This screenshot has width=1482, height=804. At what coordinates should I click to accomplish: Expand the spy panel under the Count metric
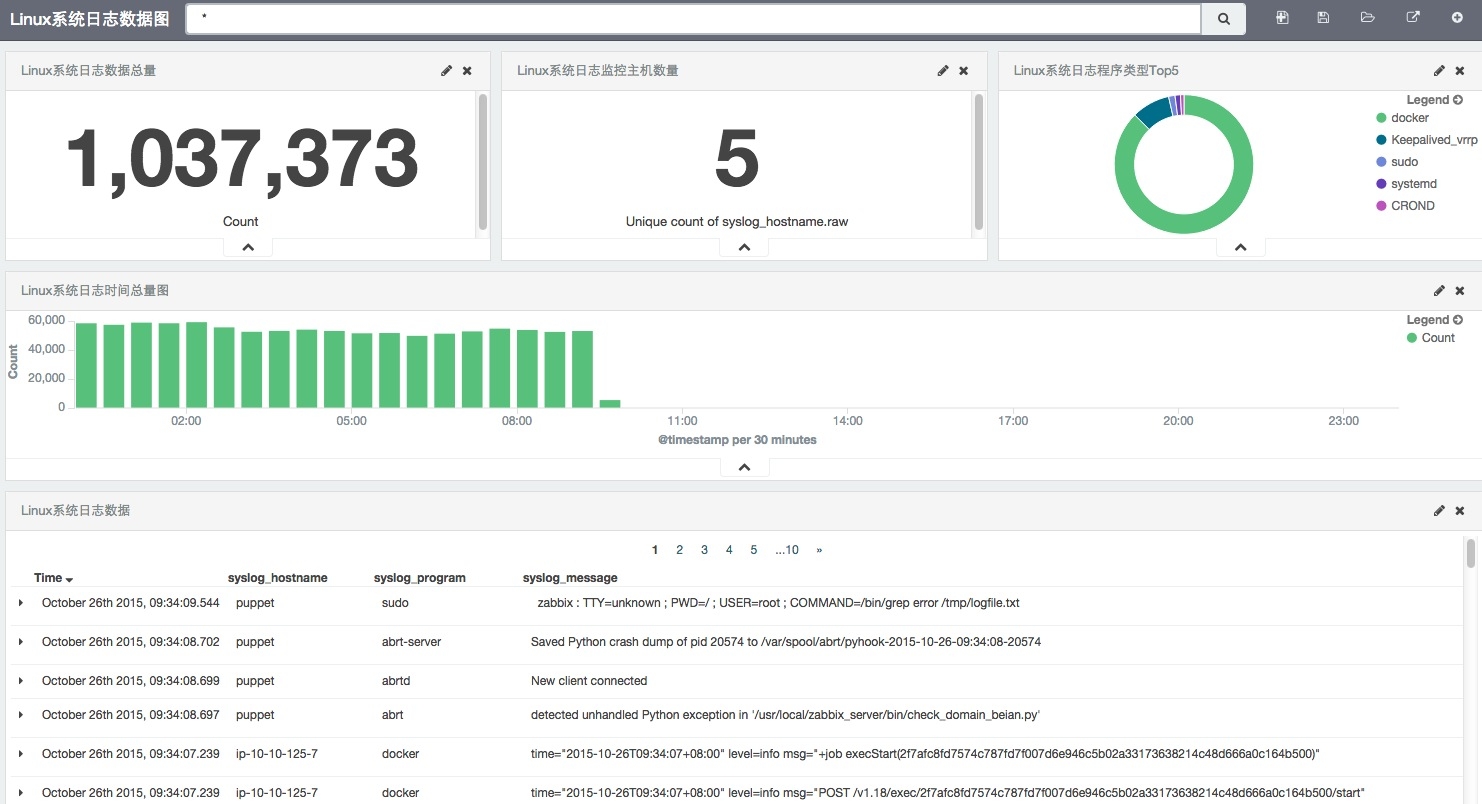click(248, 247)
